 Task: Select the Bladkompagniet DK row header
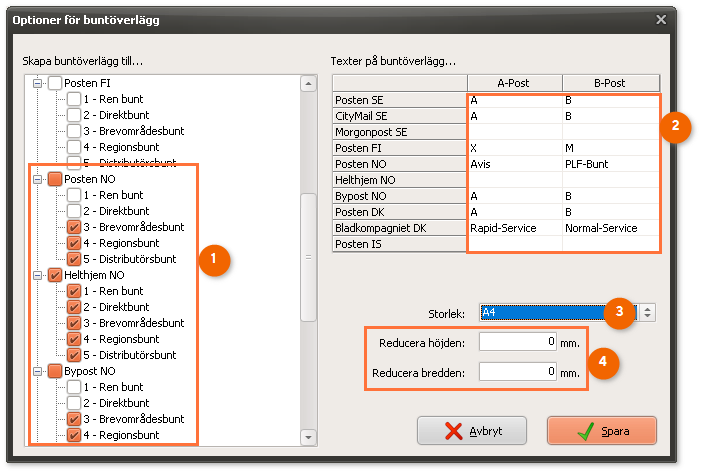(x=399, y=228)
